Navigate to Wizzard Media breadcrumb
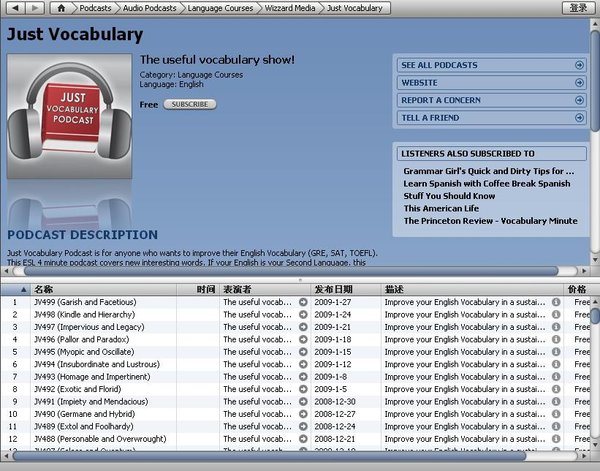The width and height of the screenshot is (600, 471). tap(290, 8)
